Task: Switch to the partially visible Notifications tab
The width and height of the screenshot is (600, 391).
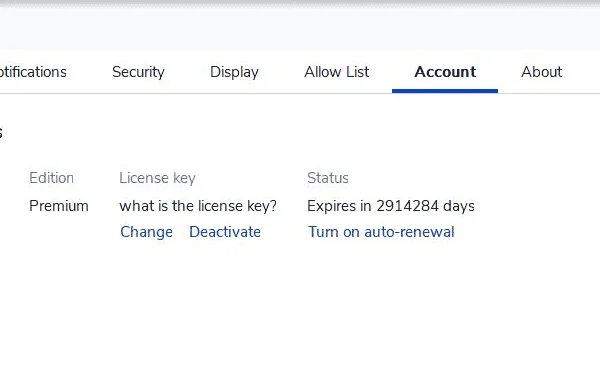Action: (x=33, y=72)
